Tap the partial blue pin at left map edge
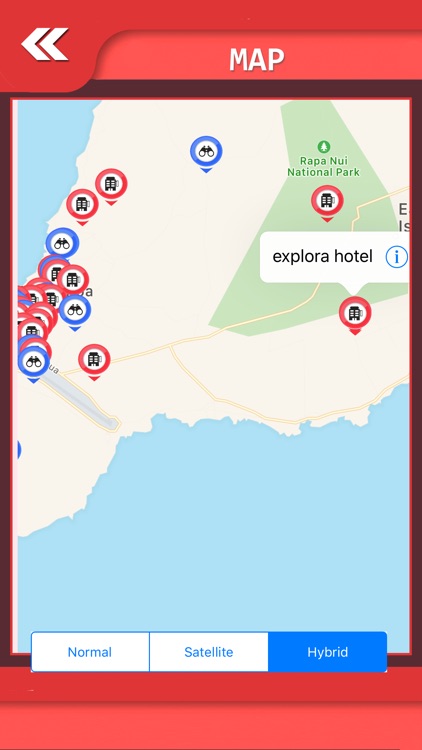The width and height of the screenshot is (422, 750). point(18,450)
